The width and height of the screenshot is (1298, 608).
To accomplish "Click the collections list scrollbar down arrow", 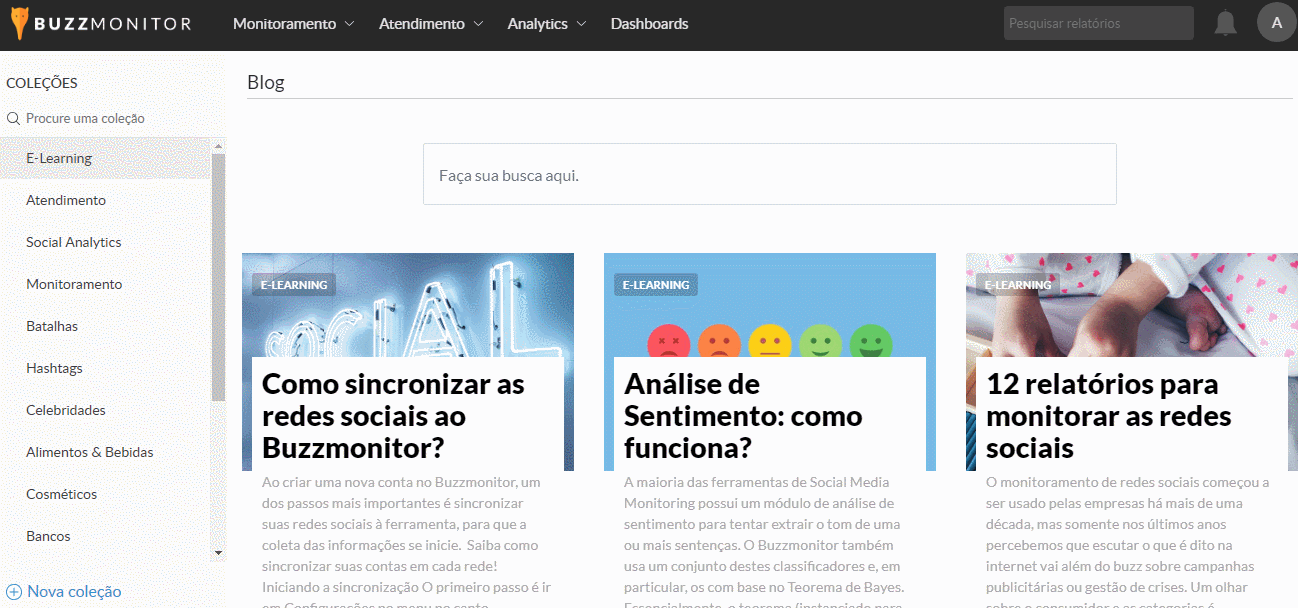I will pyautogui.click(x=218, y=552).
